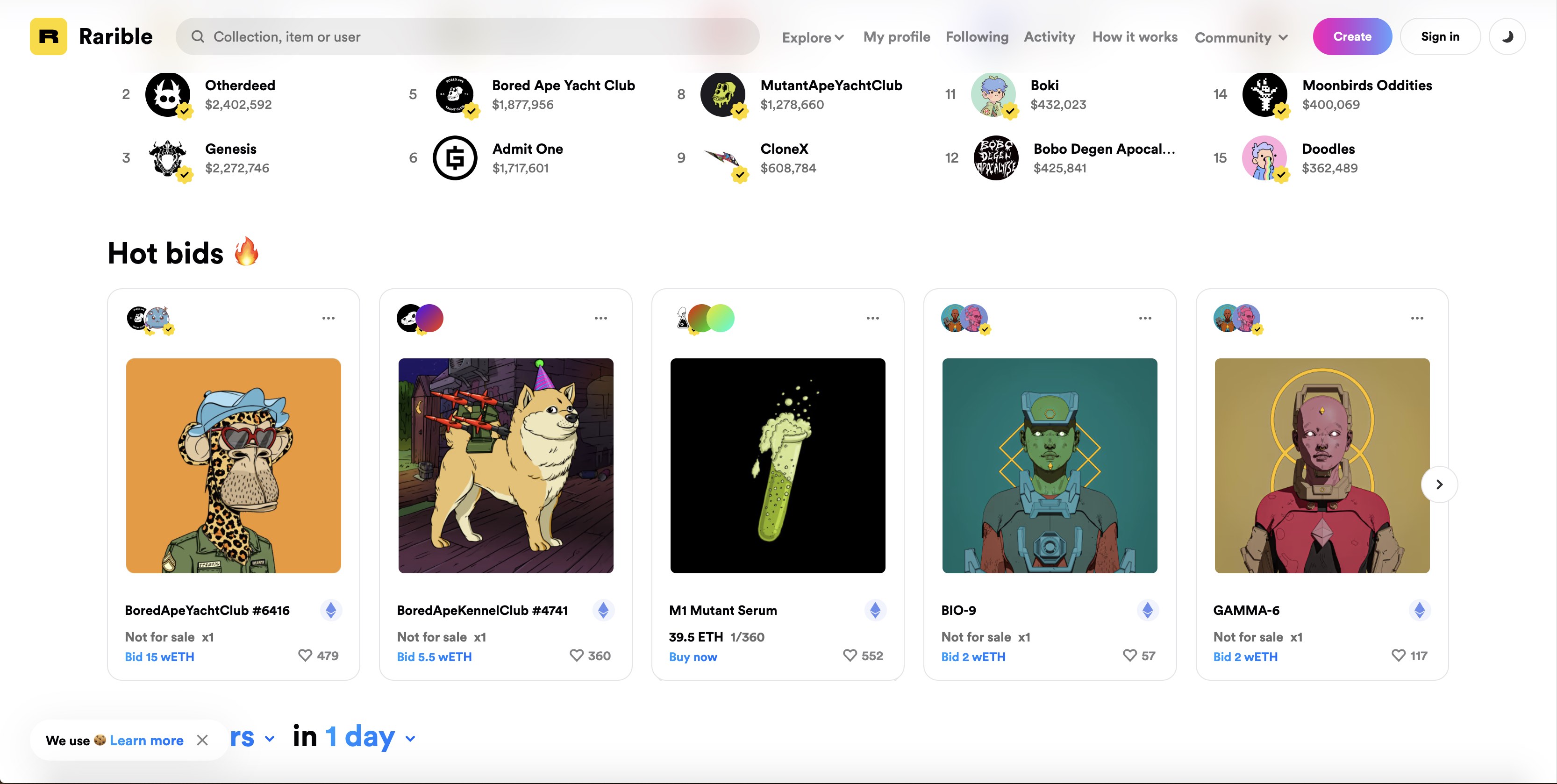
Task: Open How it works page
Action: 1135,37
